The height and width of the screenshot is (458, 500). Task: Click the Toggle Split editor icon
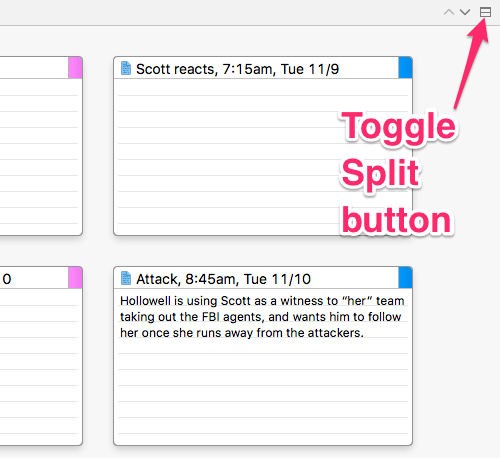click(x=485, y=12)
